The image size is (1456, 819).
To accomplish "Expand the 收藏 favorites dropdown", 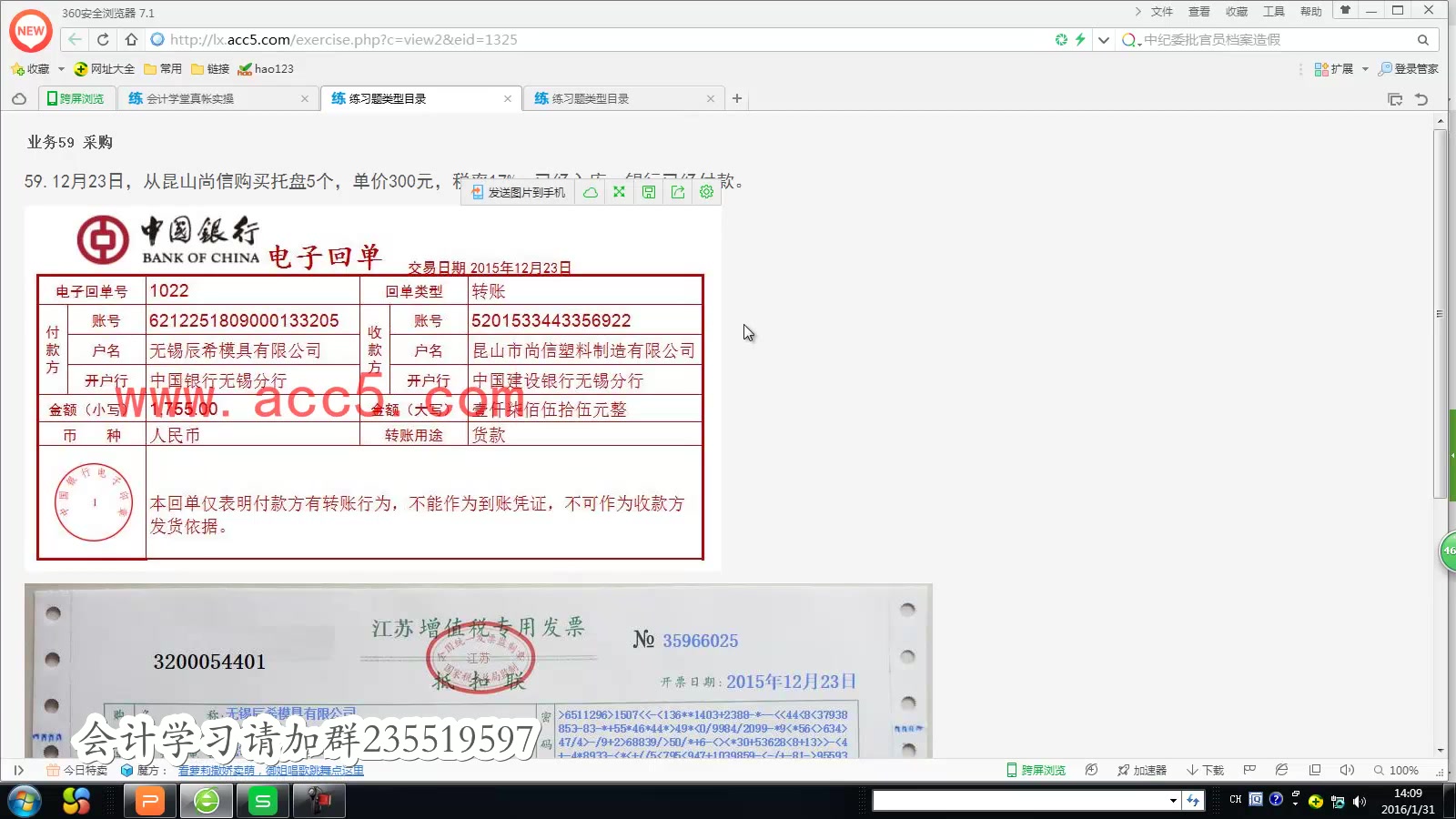I will click(x=60, y=68).
